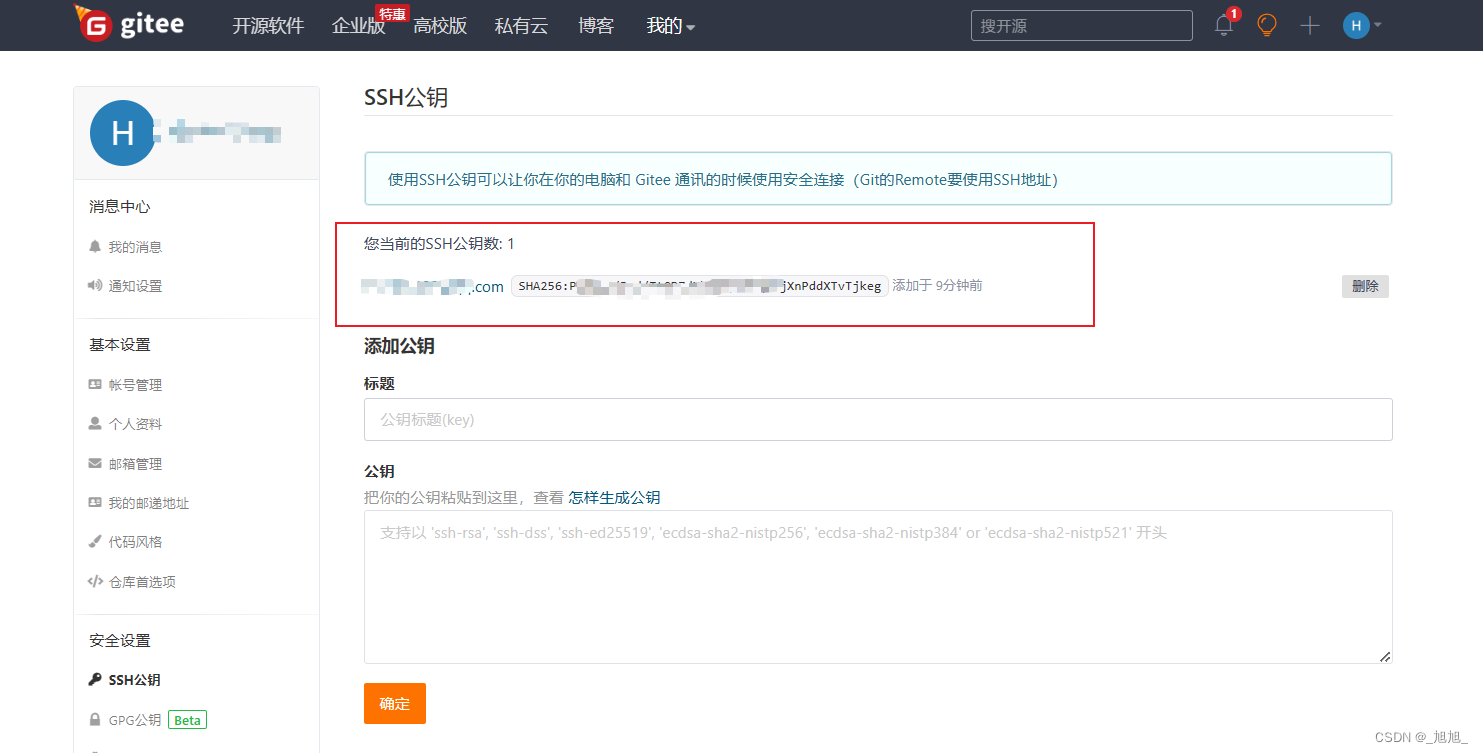This screenshot has height=753, width=1483.
Task: Open the user avatar H in top bar
Action: (1356, 26)
